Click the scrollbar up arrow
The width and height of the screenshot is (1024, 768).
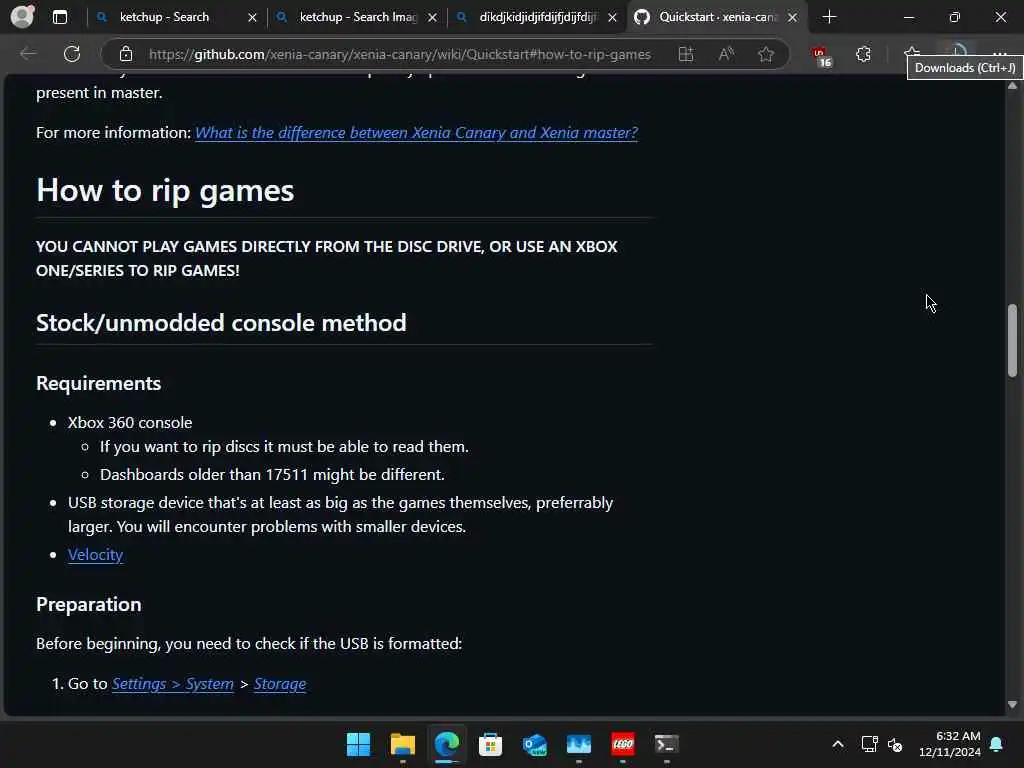1012,86
